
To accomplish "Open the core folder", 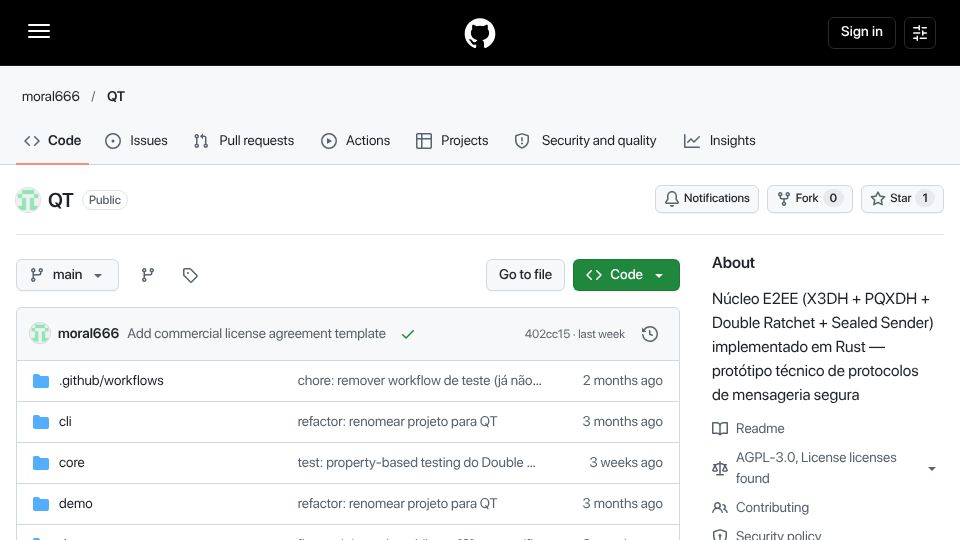I will (x=72, y=463).
